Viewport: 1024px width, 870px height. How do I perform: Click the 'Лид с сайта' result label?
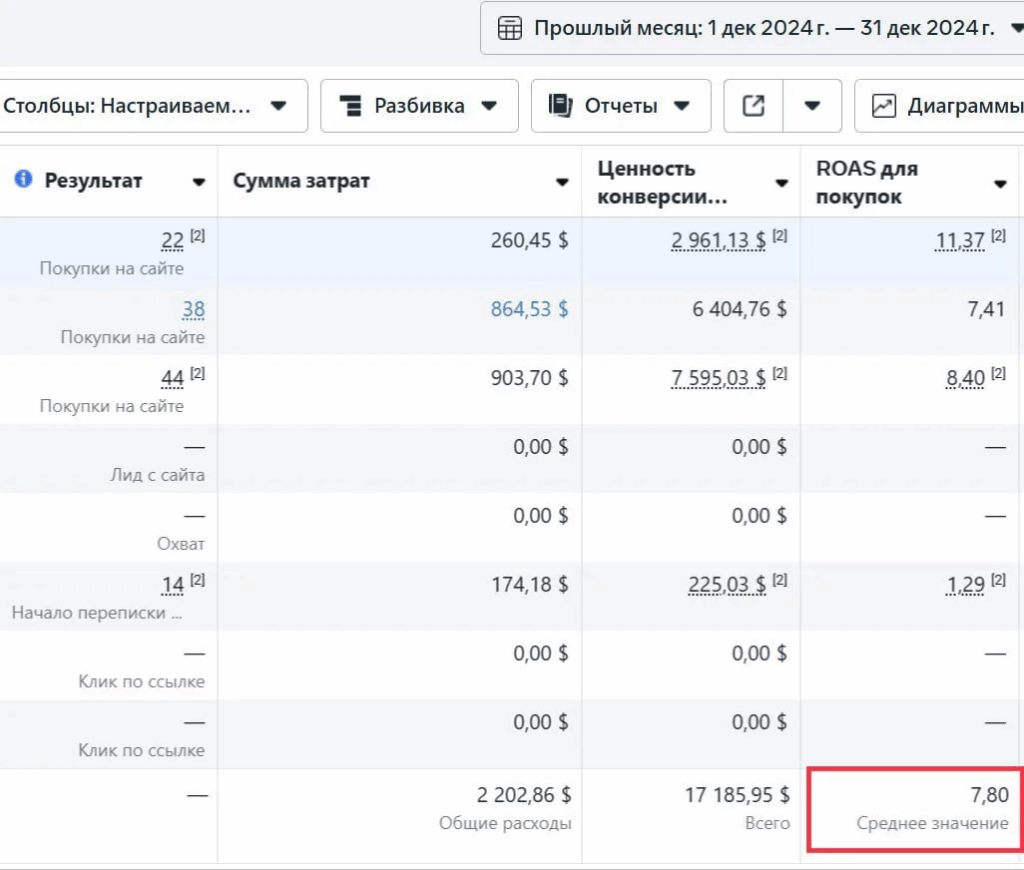click(157, 475)
